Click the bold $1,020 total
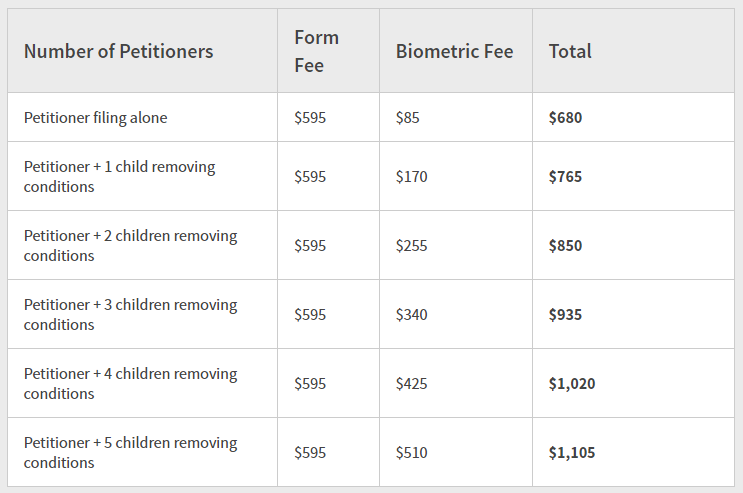743x493 pixels. click(572, 384)
